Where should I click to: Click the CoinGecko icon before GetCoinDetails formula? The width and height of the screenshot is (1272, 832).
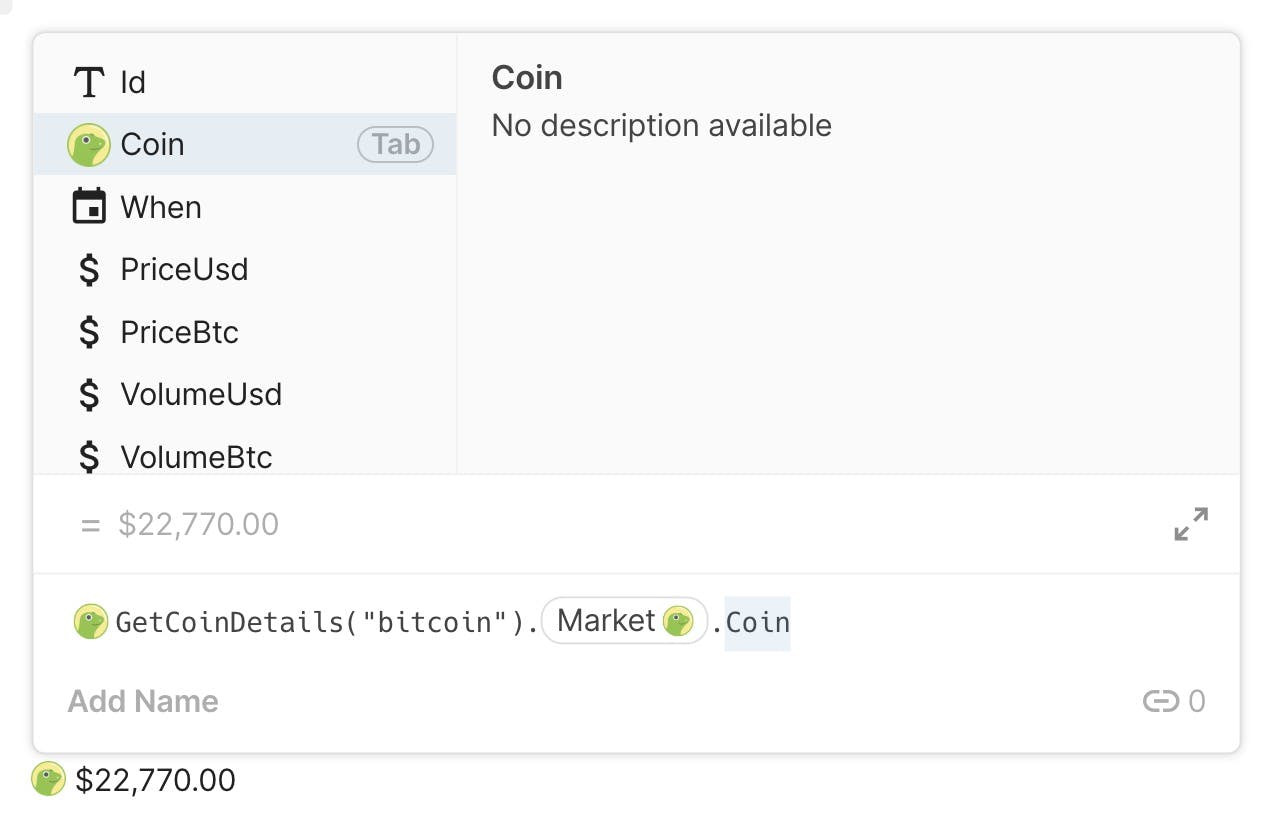pyautogui.click(x=91, y=622)
